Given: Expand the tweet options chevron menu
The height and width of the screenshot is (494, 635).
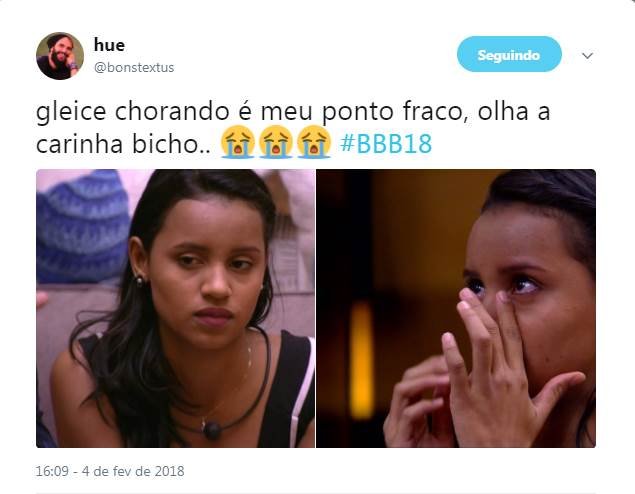Looking at the screenshot, I should point(587,55).
